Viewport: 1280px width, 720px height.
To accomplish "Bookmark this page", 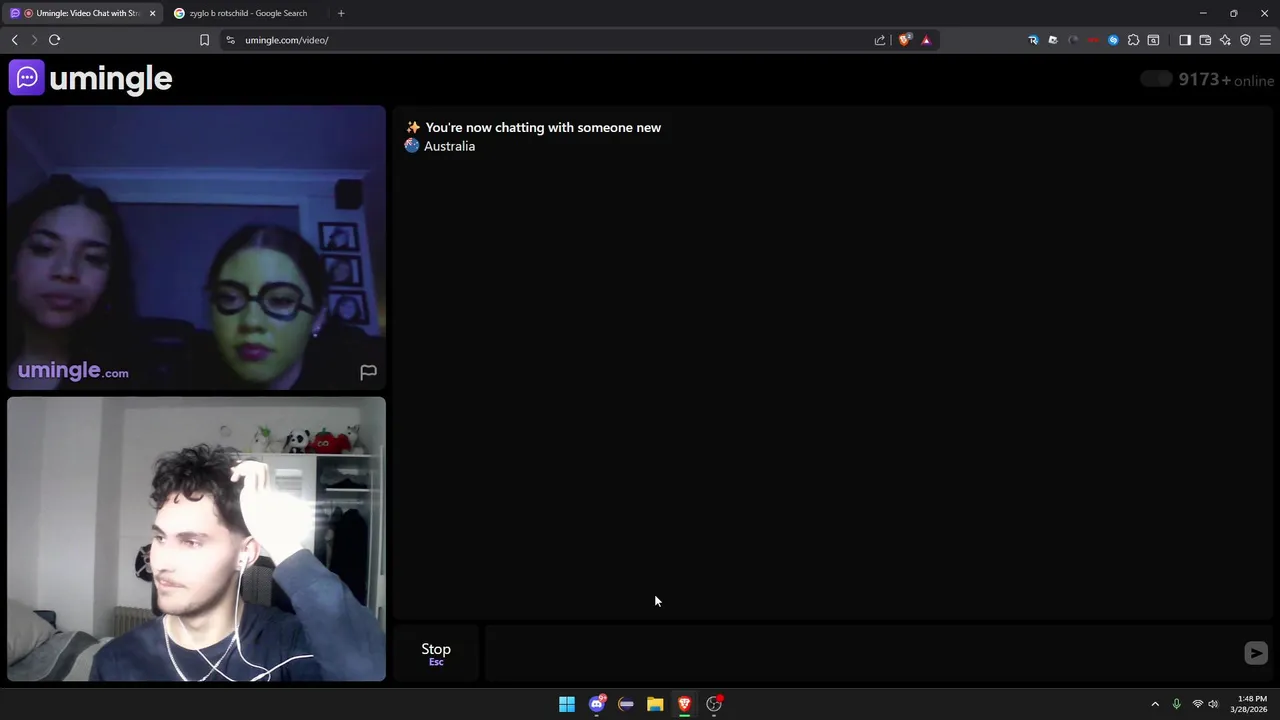I will pyautogui.click(x=204, y=40).
